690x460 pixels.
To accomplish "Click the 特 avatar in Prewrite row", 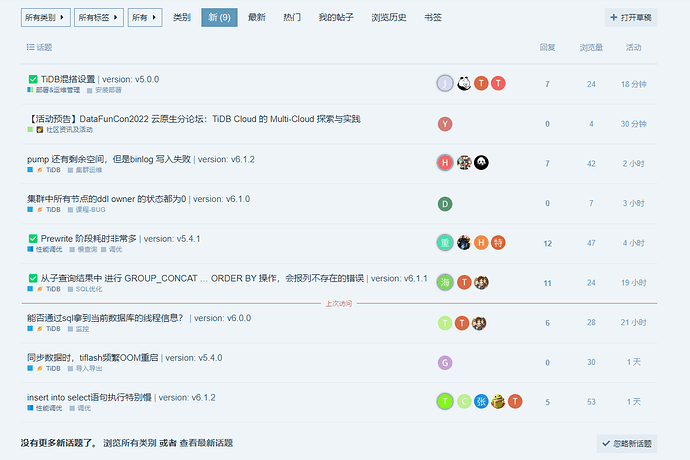I will (x=498, y=243).
